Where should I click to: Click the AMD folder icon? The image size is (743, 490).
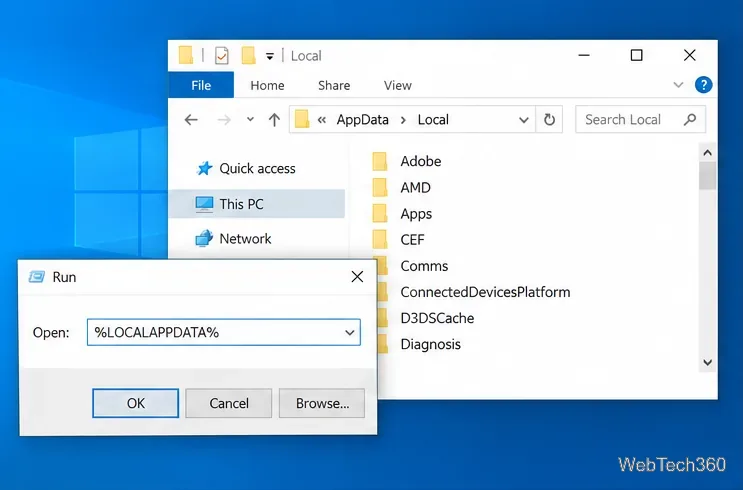(x=380, y=187)
